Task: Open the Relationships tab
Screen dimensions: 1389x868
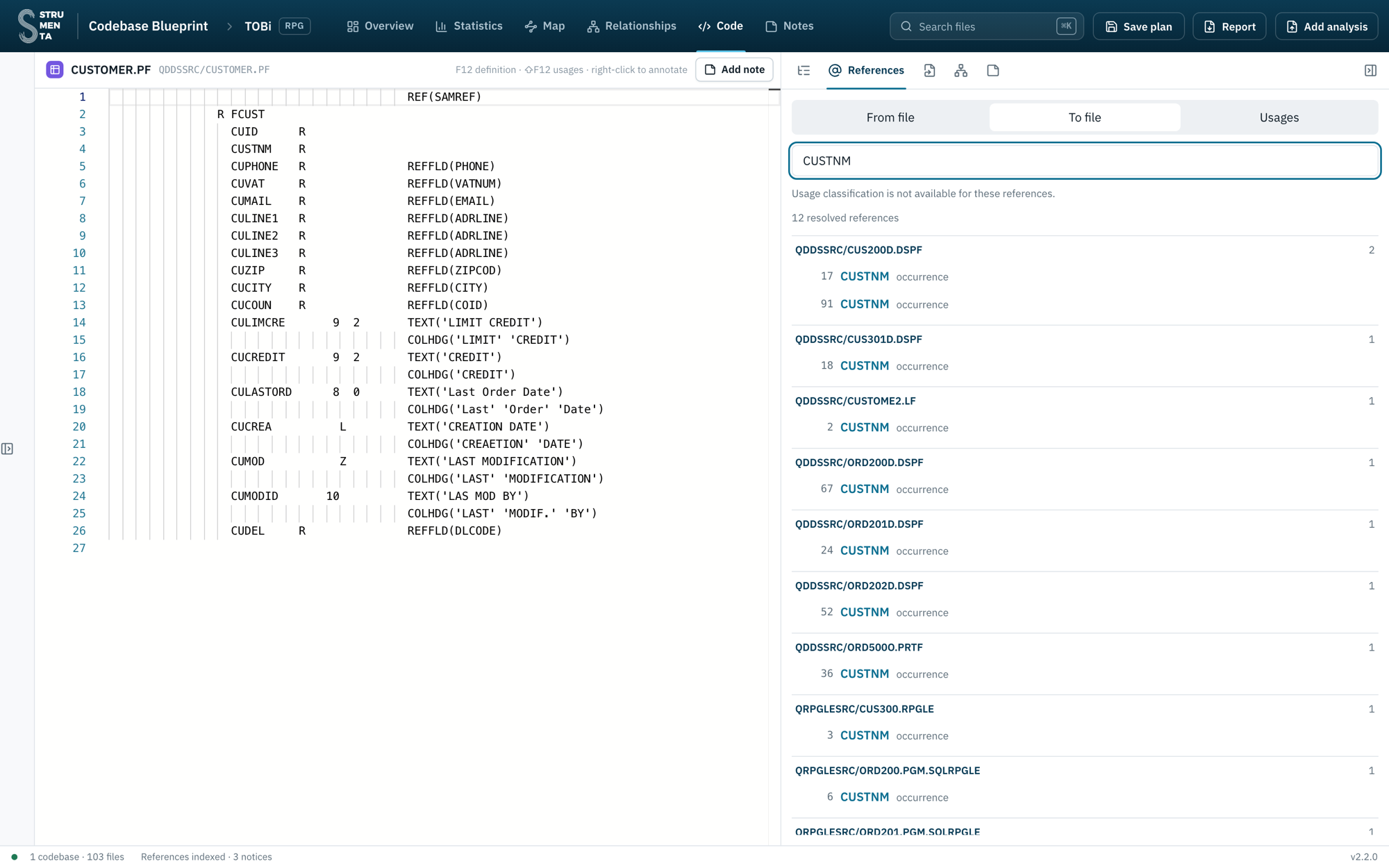Action: [x=631, y=26]
